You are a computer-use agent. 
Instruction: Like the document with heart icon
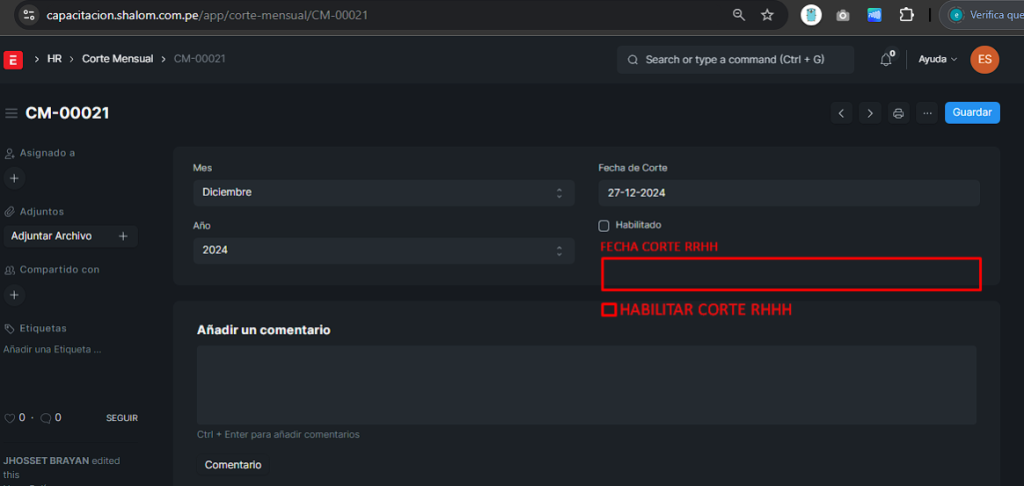(9, 418)
